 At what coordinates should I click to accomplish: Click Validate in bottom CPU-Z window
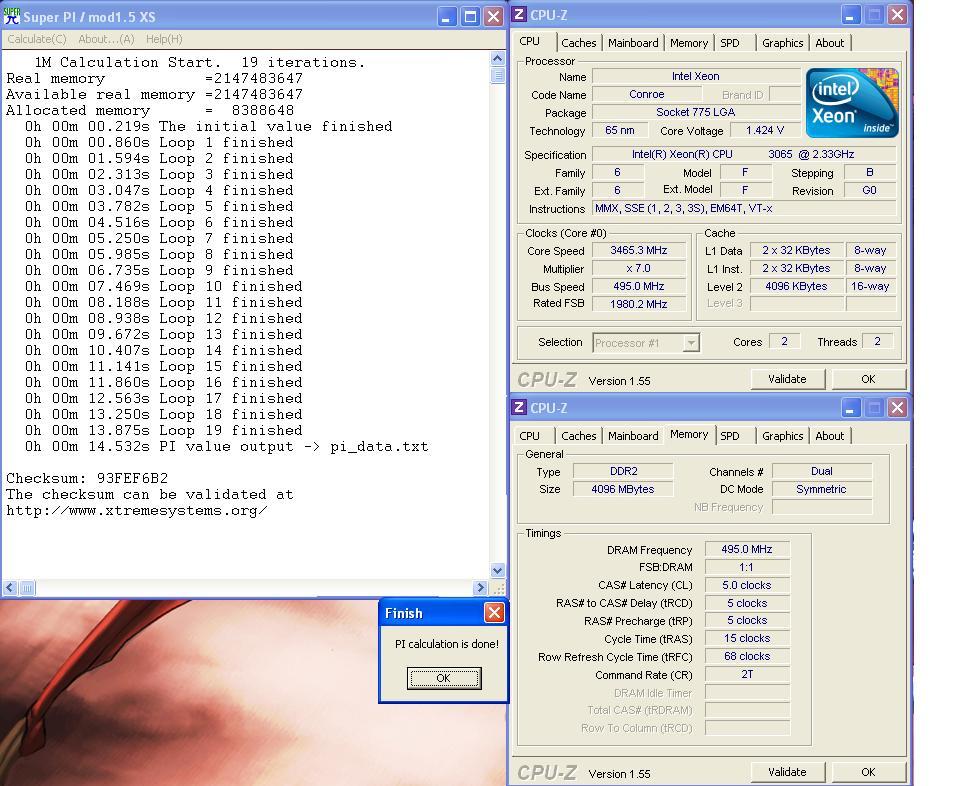click(787, 772)
